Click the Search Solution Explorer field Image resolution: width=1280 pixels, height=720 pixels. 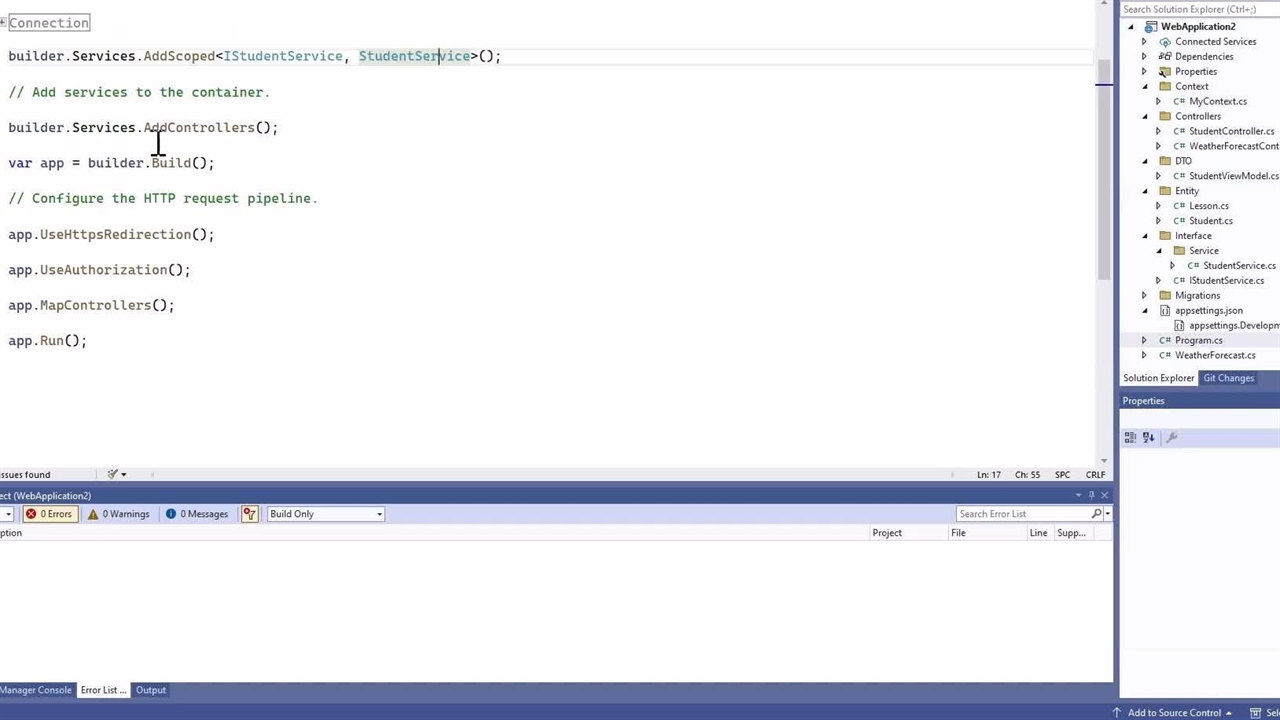coord(1196,9)
